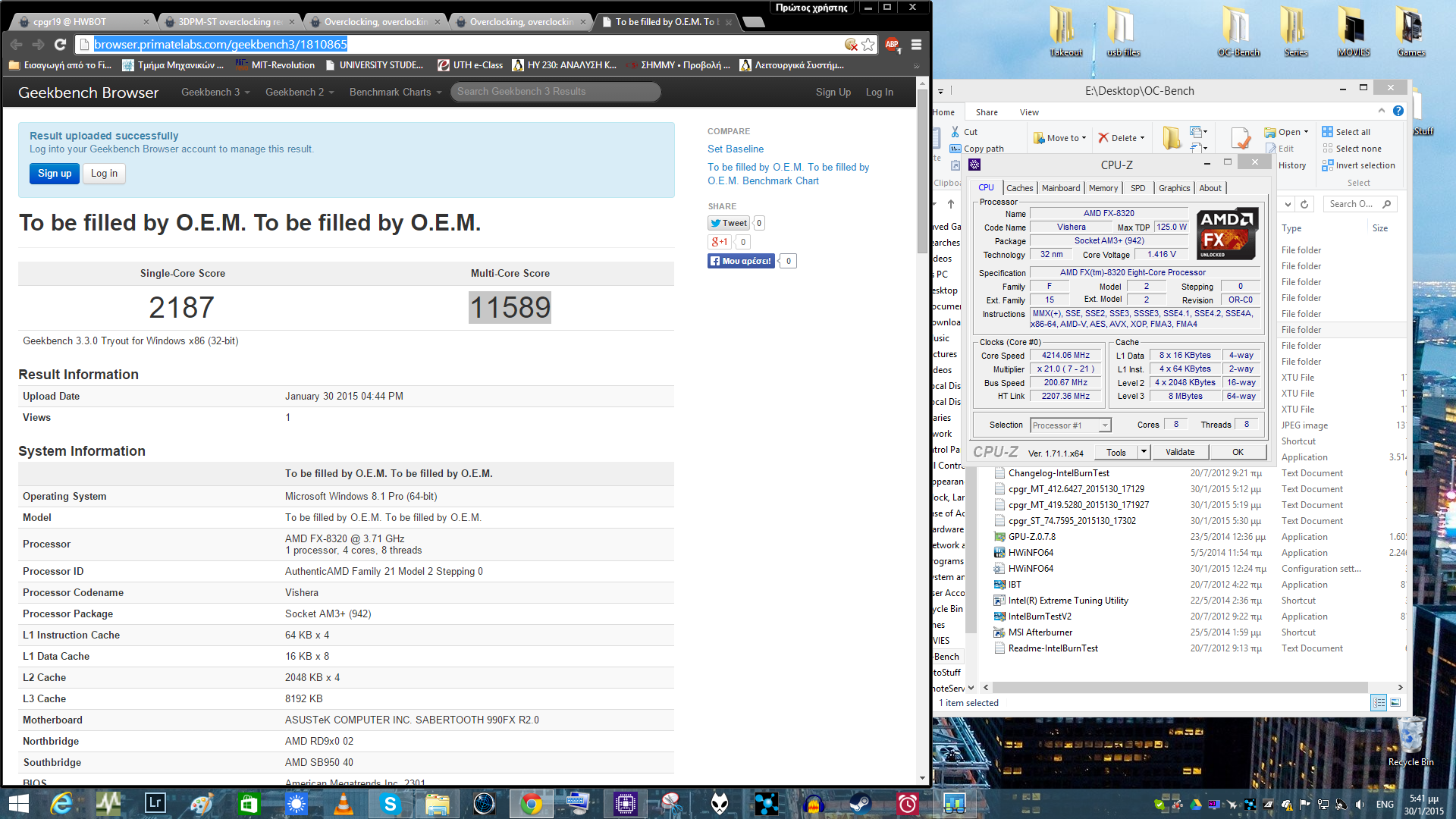Click the Chrome reload page icon

pyautogui.click(x=61, y=45)
